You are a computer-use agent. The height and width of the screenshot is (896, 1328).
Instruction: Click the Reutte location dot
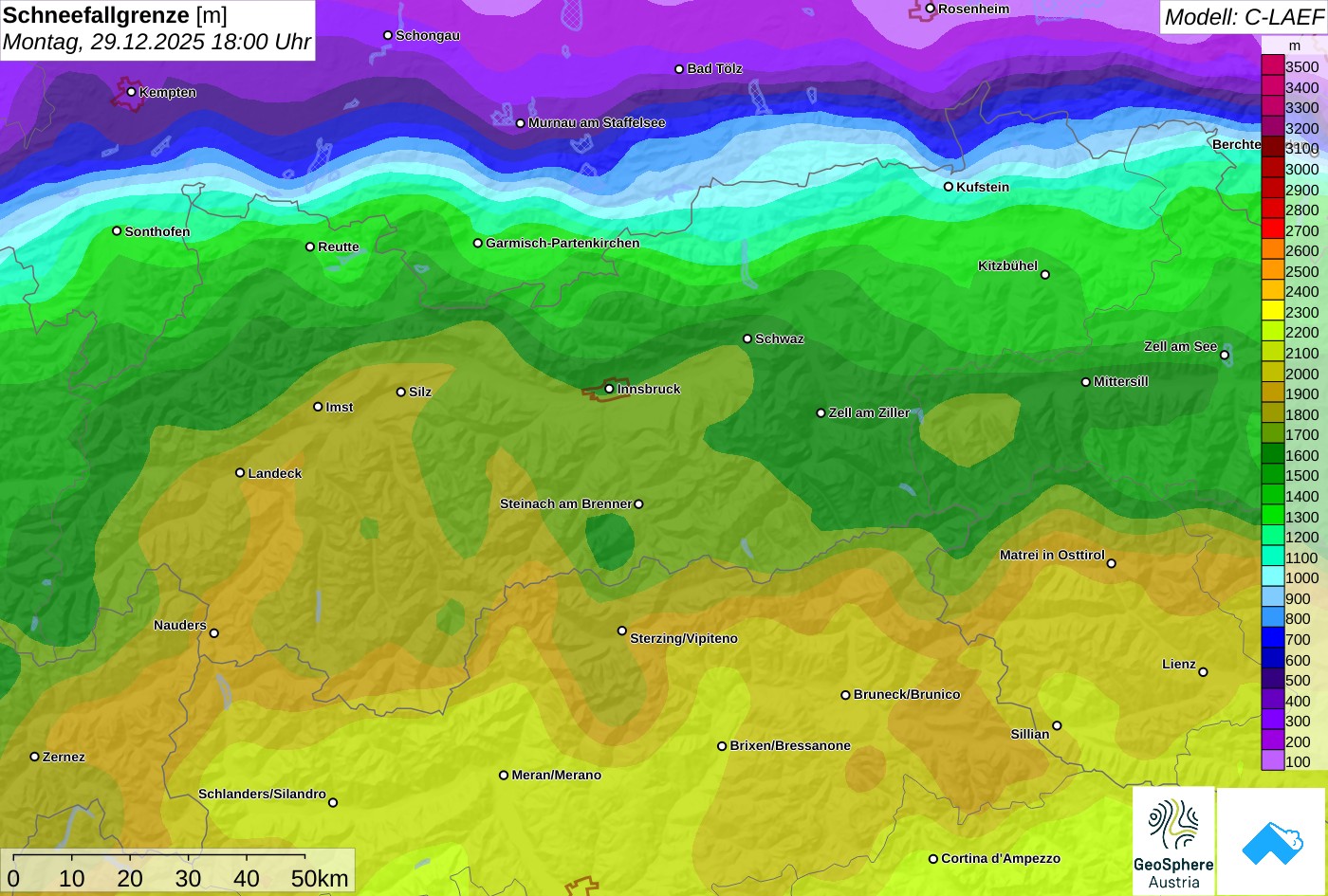tap(309, 247)
